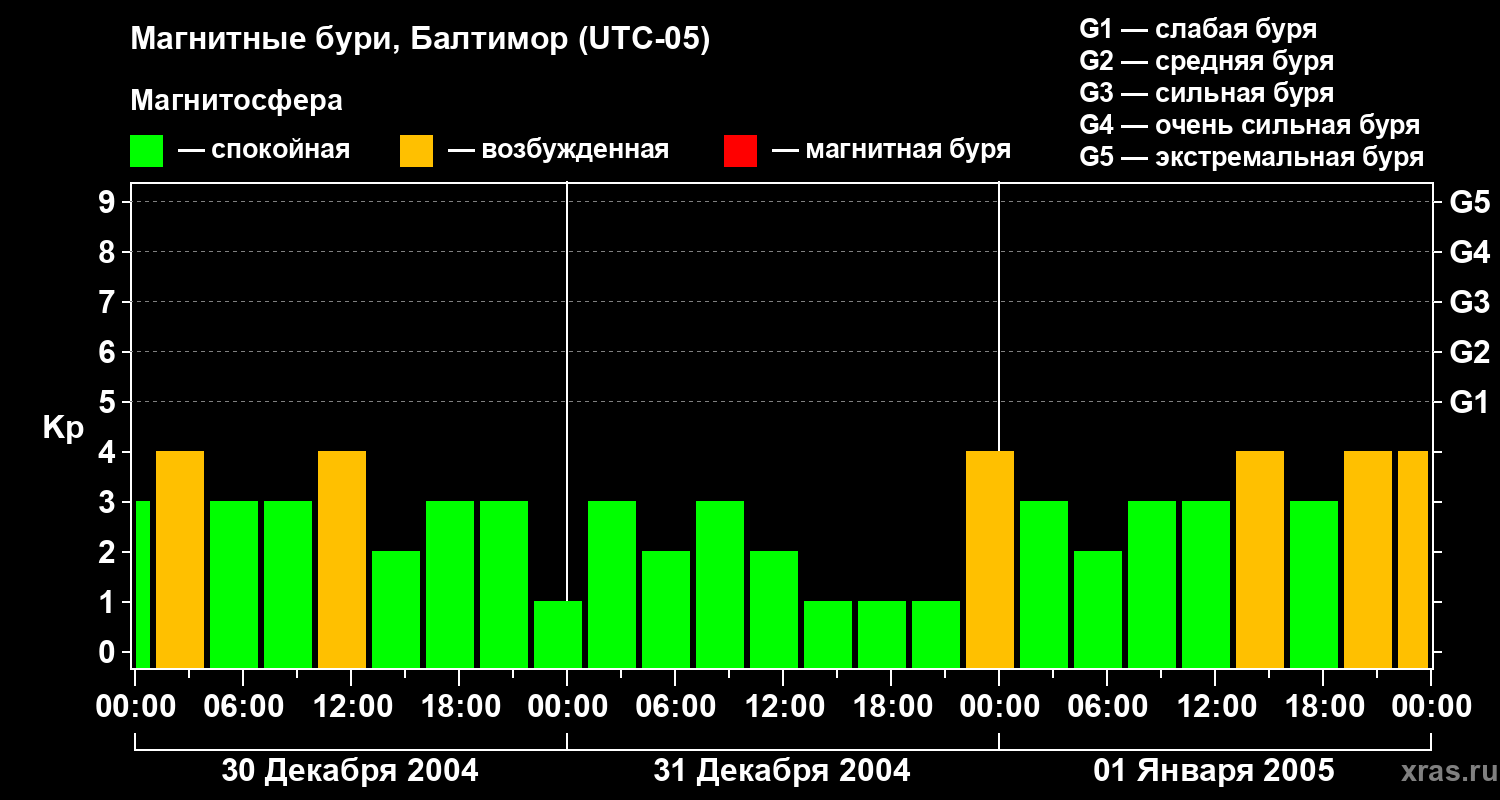Click the G3 label beside the right axis
This screenshot has width=1500, height=800.
pos(1469,302)
